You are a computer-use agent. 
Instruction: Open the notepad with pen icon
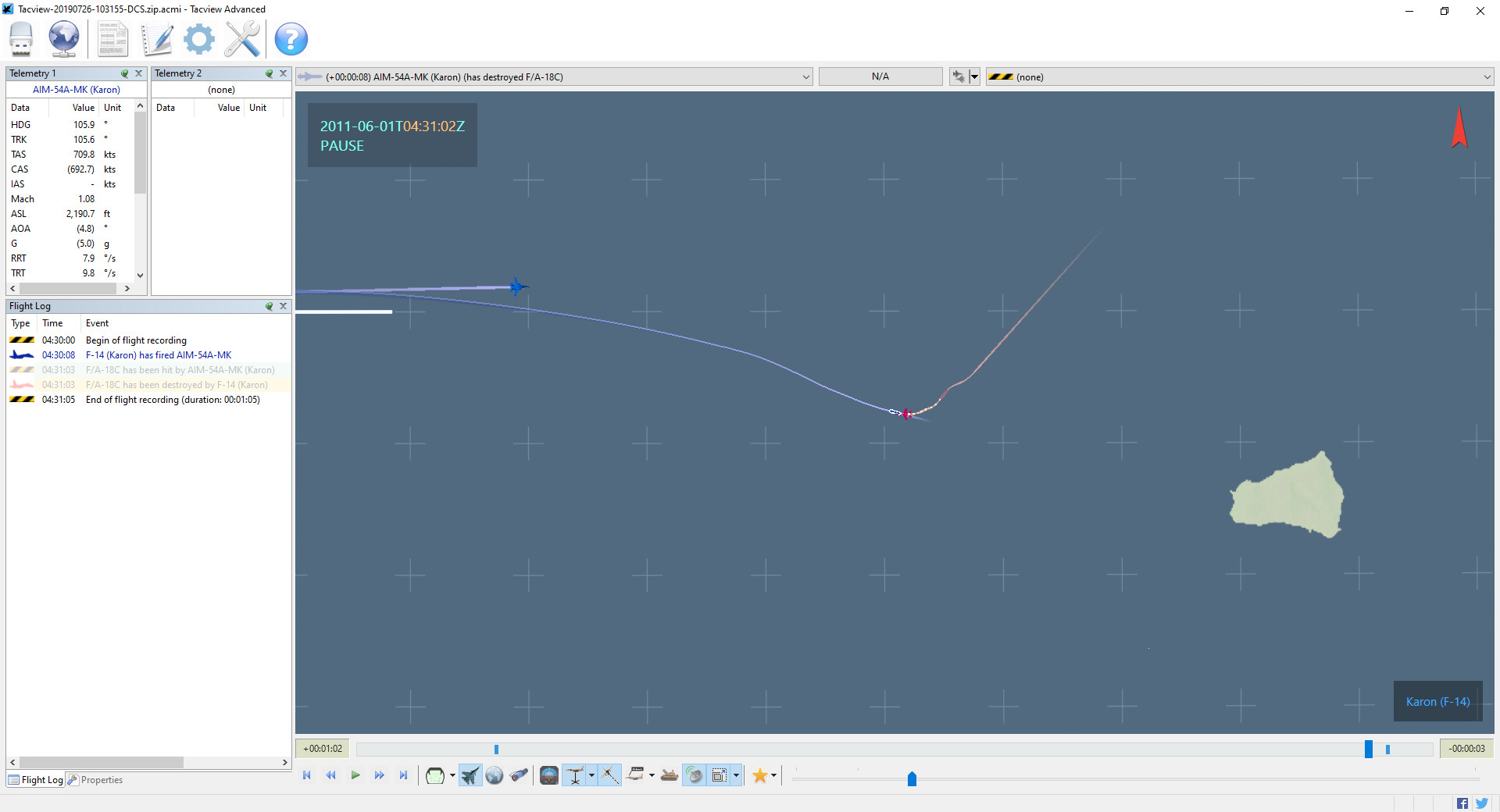coord(157,39)
